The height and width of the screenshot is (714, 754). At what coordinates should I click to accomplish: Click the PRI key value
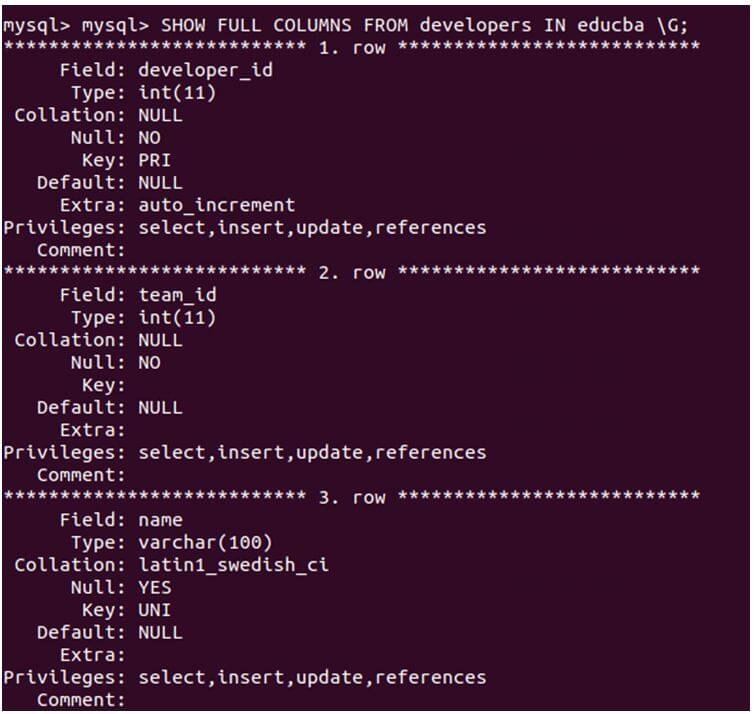pos(155,160)
